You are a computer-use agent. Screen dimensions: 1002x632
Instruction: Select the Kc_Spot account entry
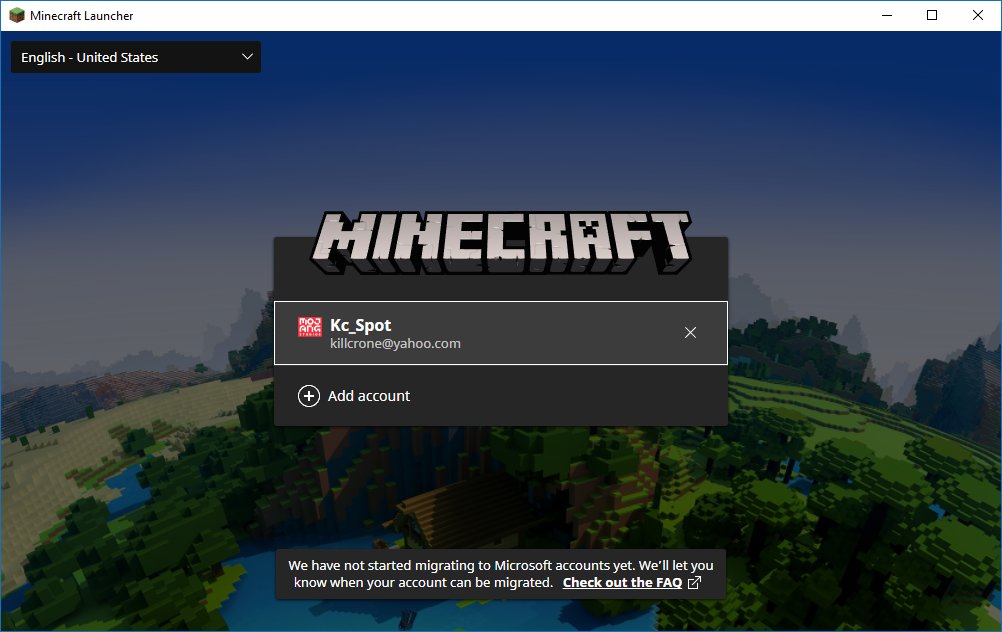[500, 333]
